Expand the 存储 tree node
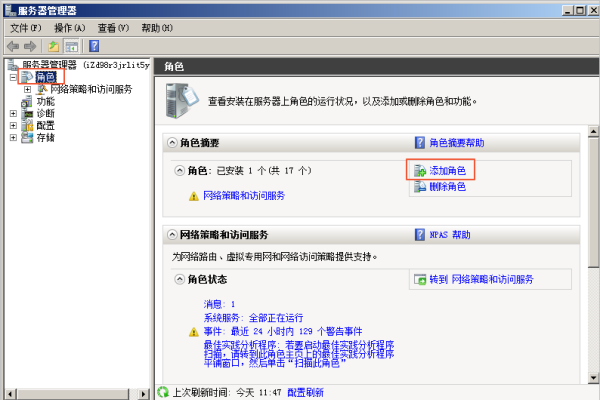600x400 pixels. coord(13,138)
